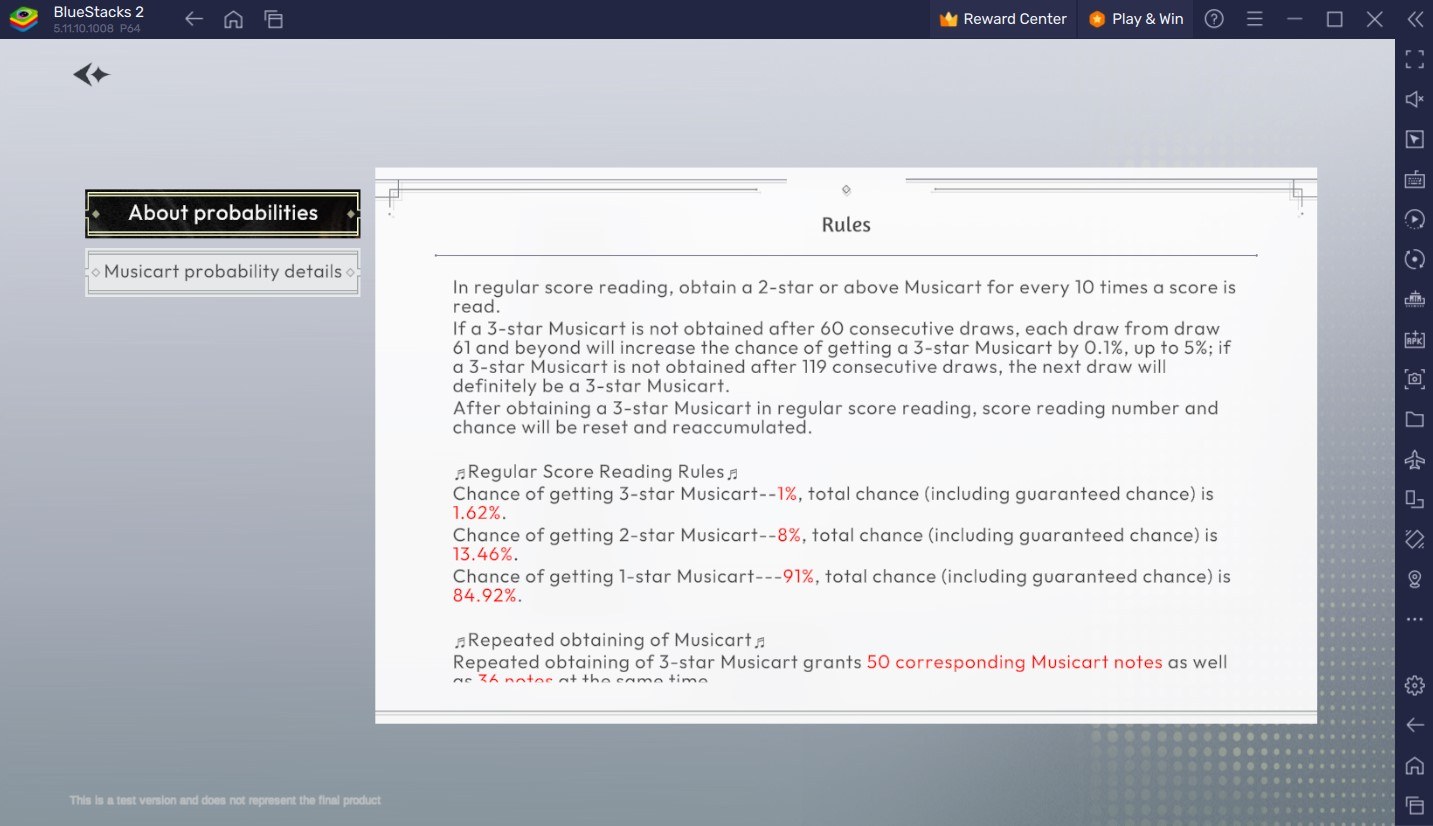Minimize the BlueStacks window
The image size is (1433, 826).
coord(1294,19)
